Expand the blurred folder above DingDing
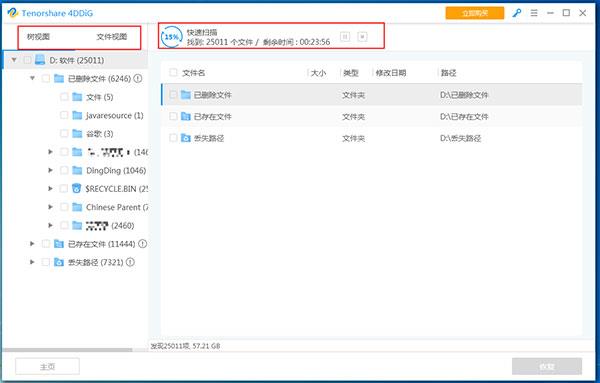 point(50,152)
